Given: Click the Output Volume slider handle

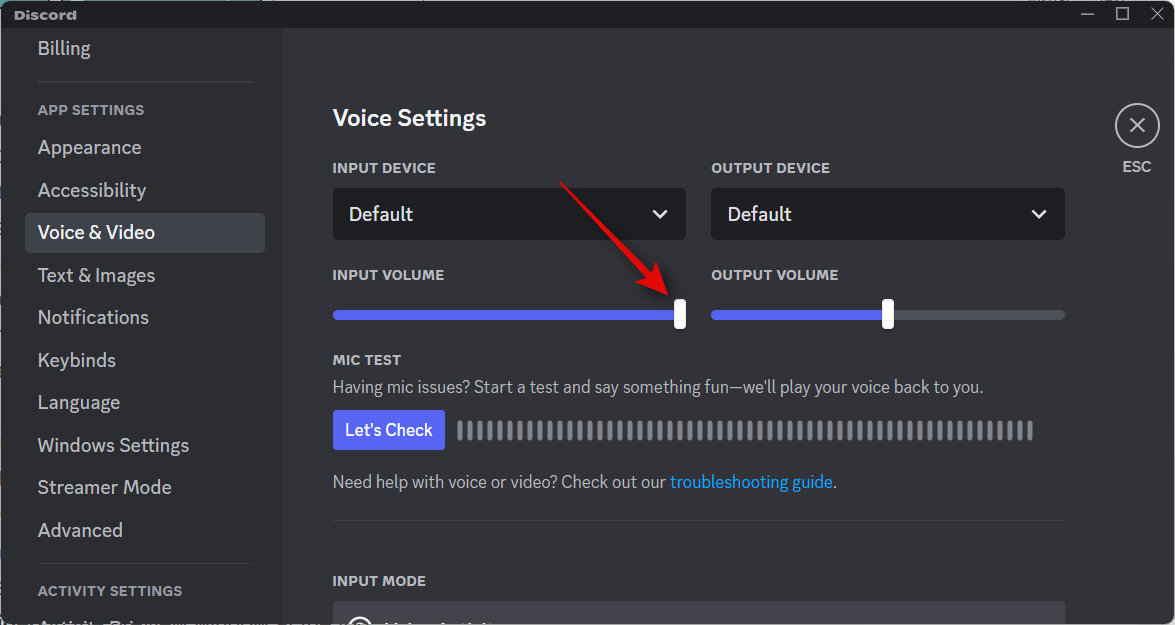Looking at the screenshot, I should (888, 314).
